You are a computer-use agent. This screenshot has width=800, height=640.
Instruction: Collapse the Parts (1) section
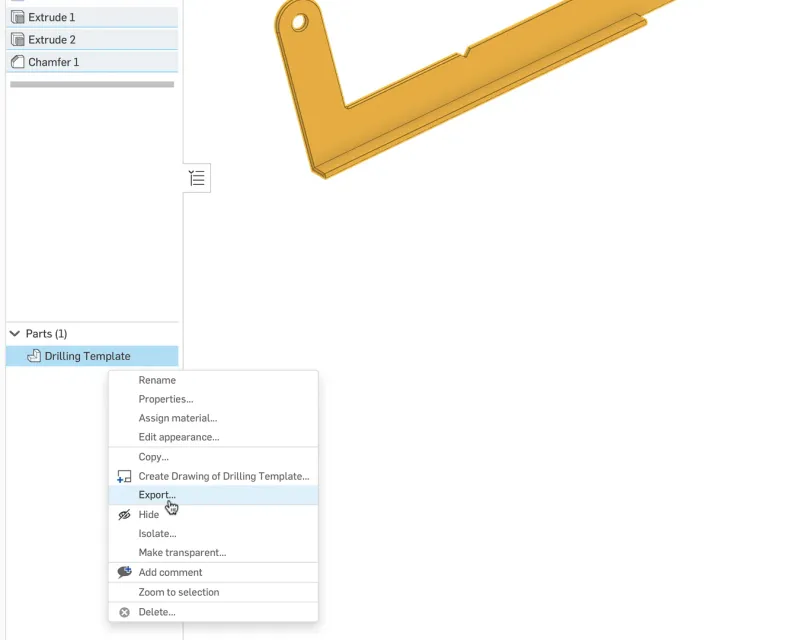tap(15, 334)
